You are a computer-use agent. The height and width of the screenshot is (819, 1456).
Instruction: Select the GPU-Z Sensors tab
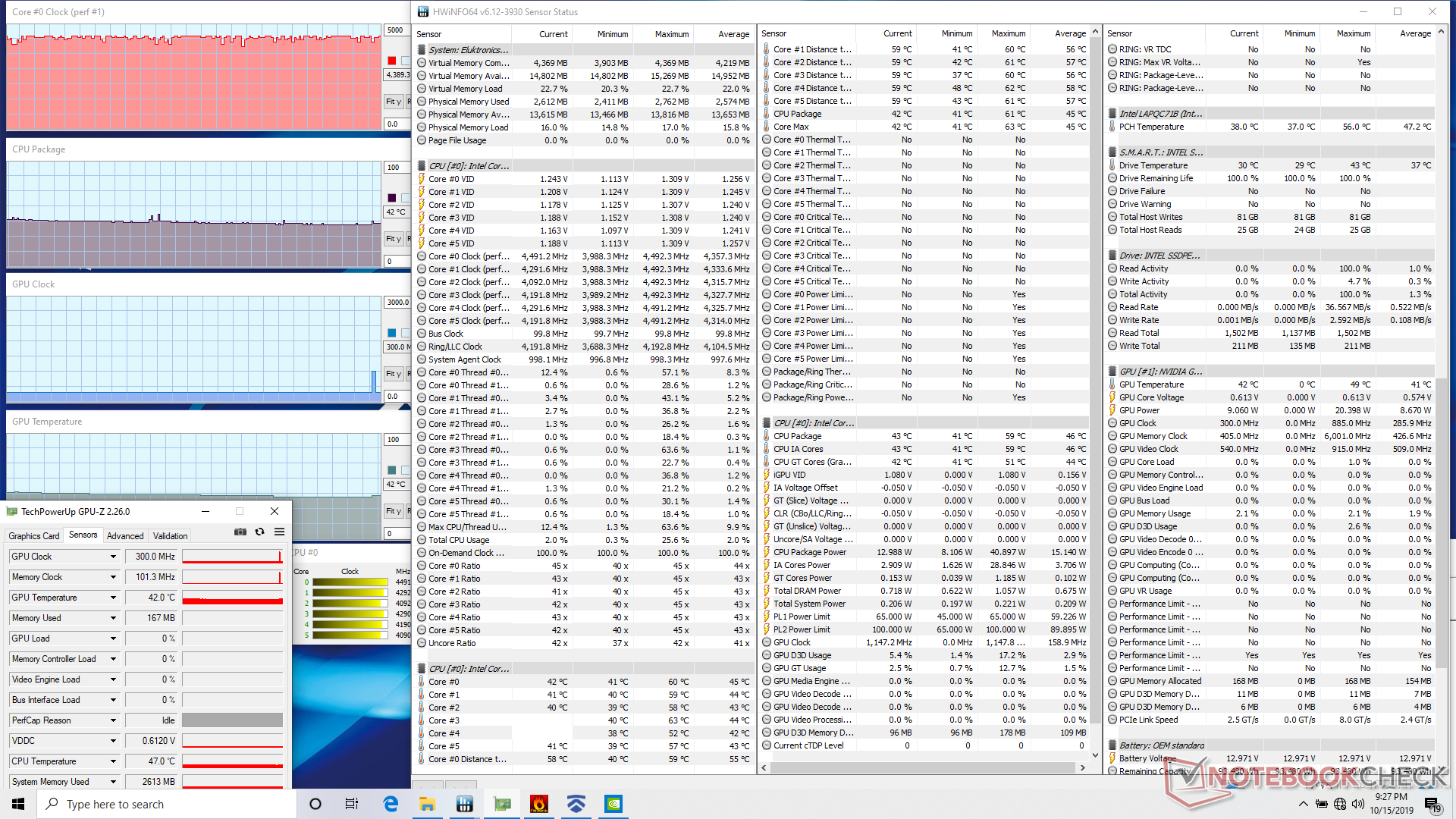pos(83,535)
